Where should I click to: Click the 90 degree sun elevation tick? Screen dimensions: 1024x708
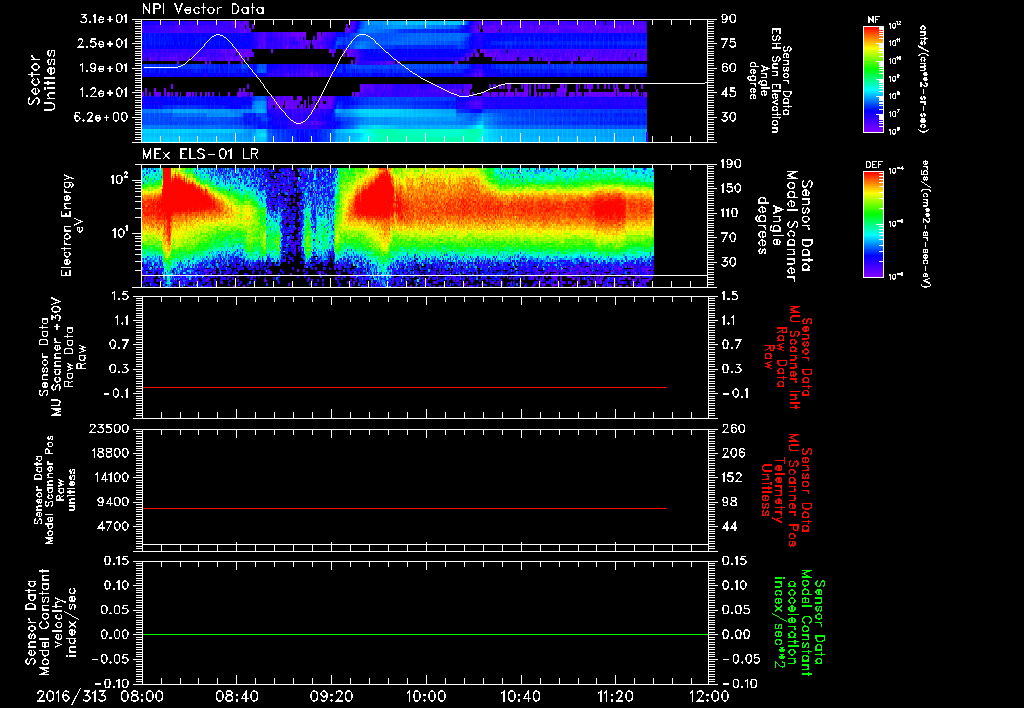tap(729, 19)
